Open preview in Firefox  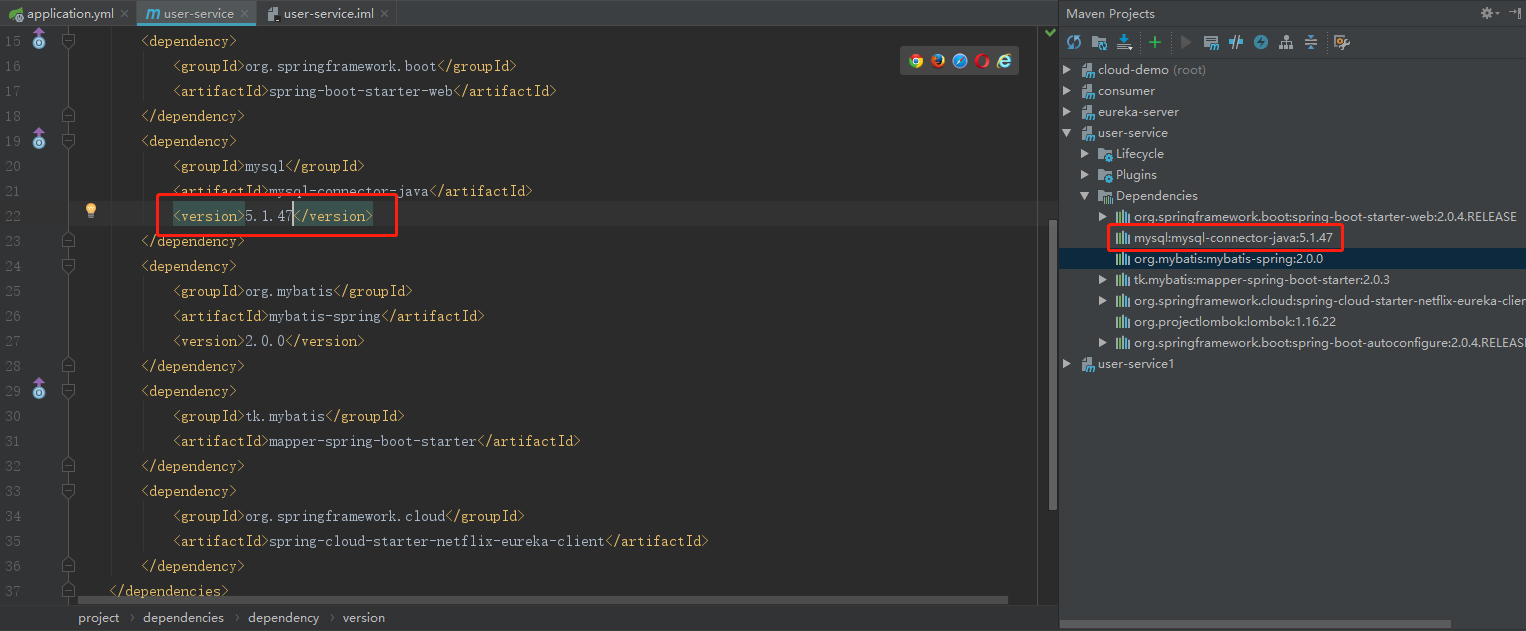click(x=938, y=60)
